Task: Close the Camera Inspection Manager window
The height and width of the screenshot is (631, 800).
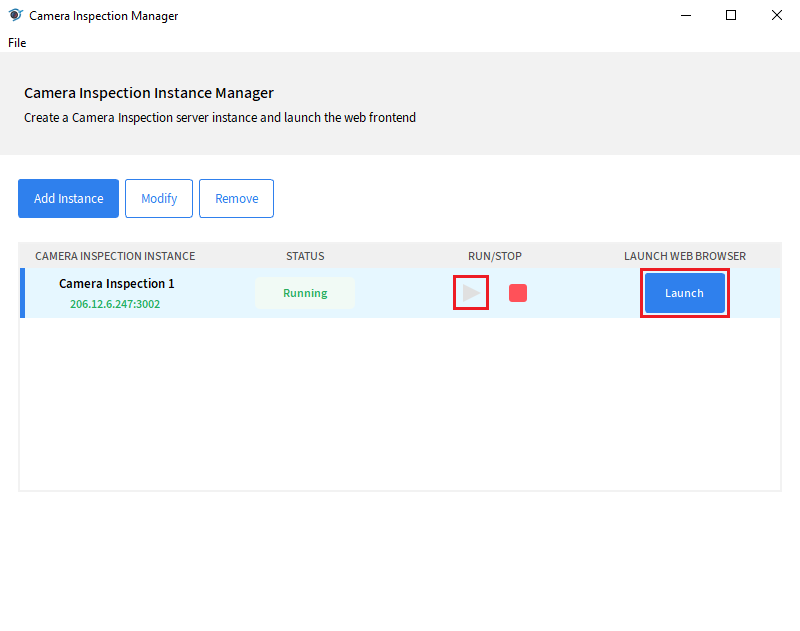Action: [x=777, y=15]
